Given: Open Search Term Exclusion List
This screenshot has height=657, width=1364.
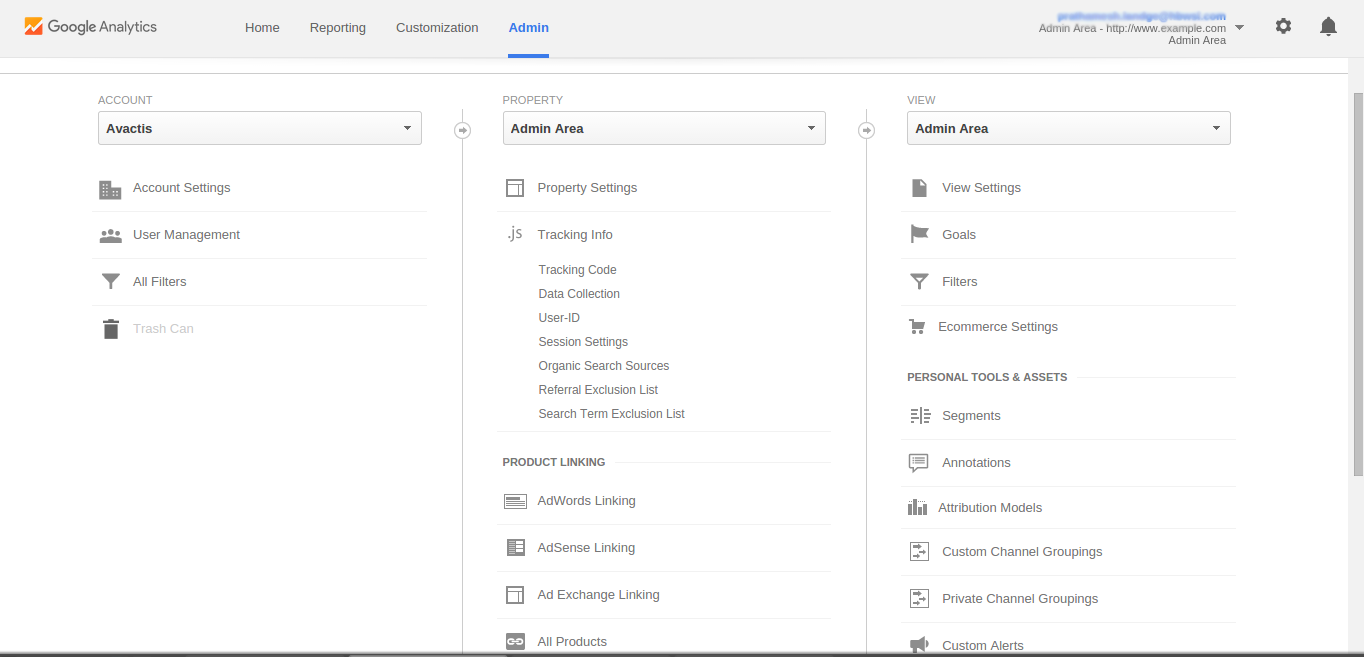Looking at the screenshot, I should pos(612,414).
